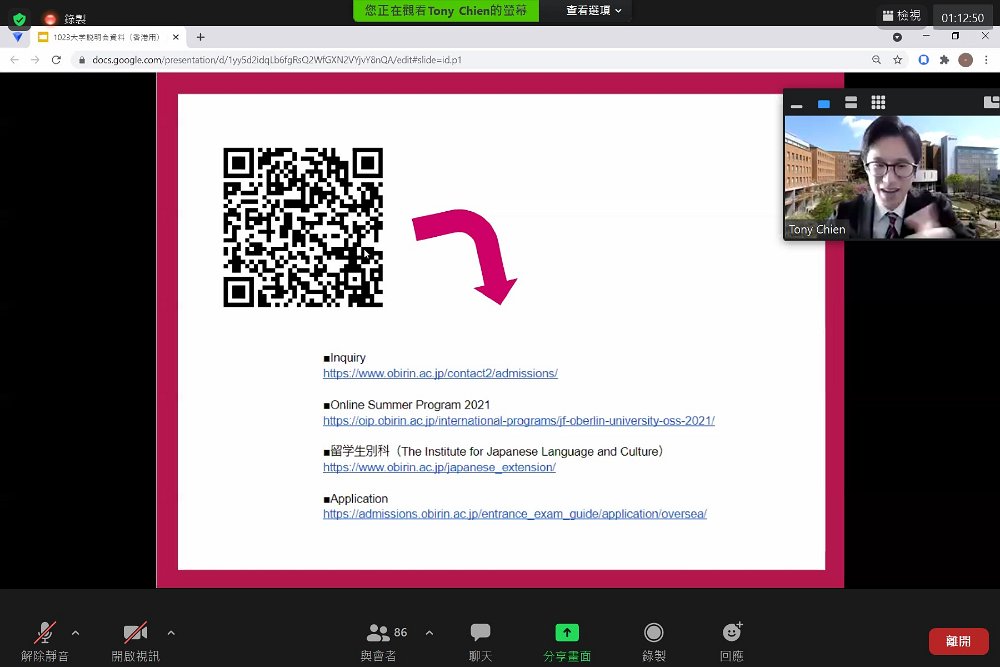Switch video panel to grid view
The height and width of the screenshot is (667, 1000).
tap(878, 102)
